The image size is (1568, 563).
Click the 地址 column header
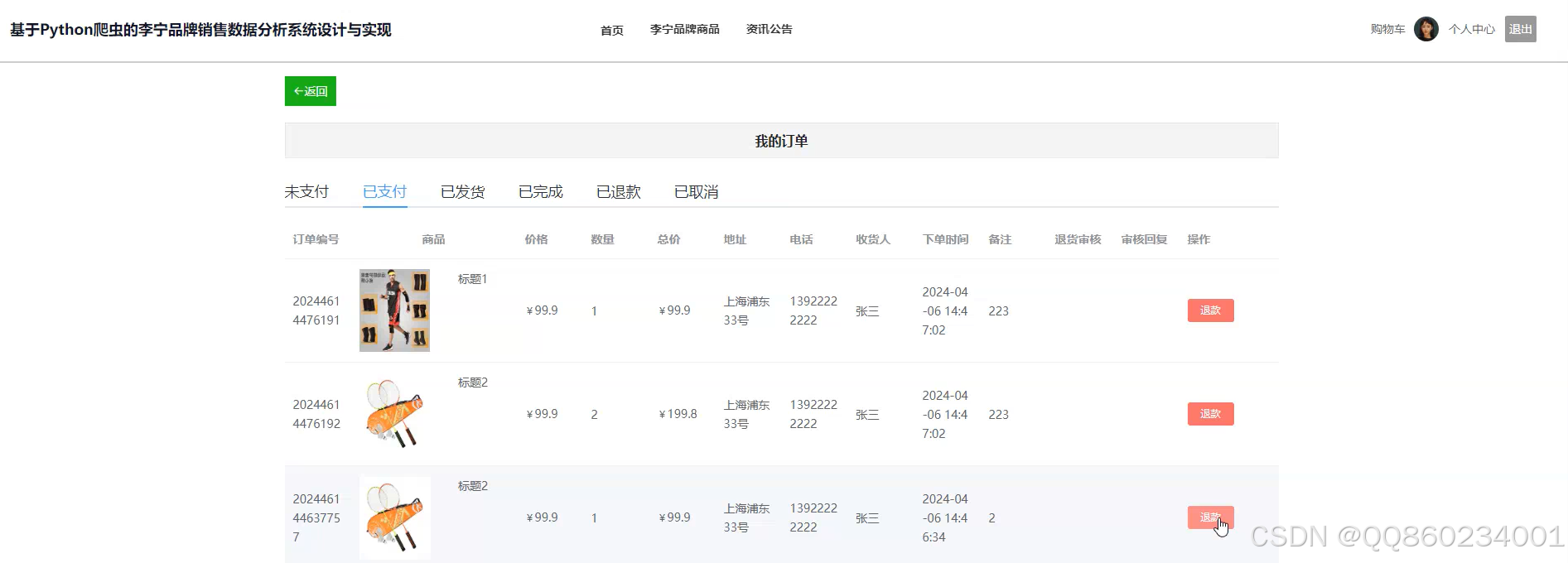point(736,239)
